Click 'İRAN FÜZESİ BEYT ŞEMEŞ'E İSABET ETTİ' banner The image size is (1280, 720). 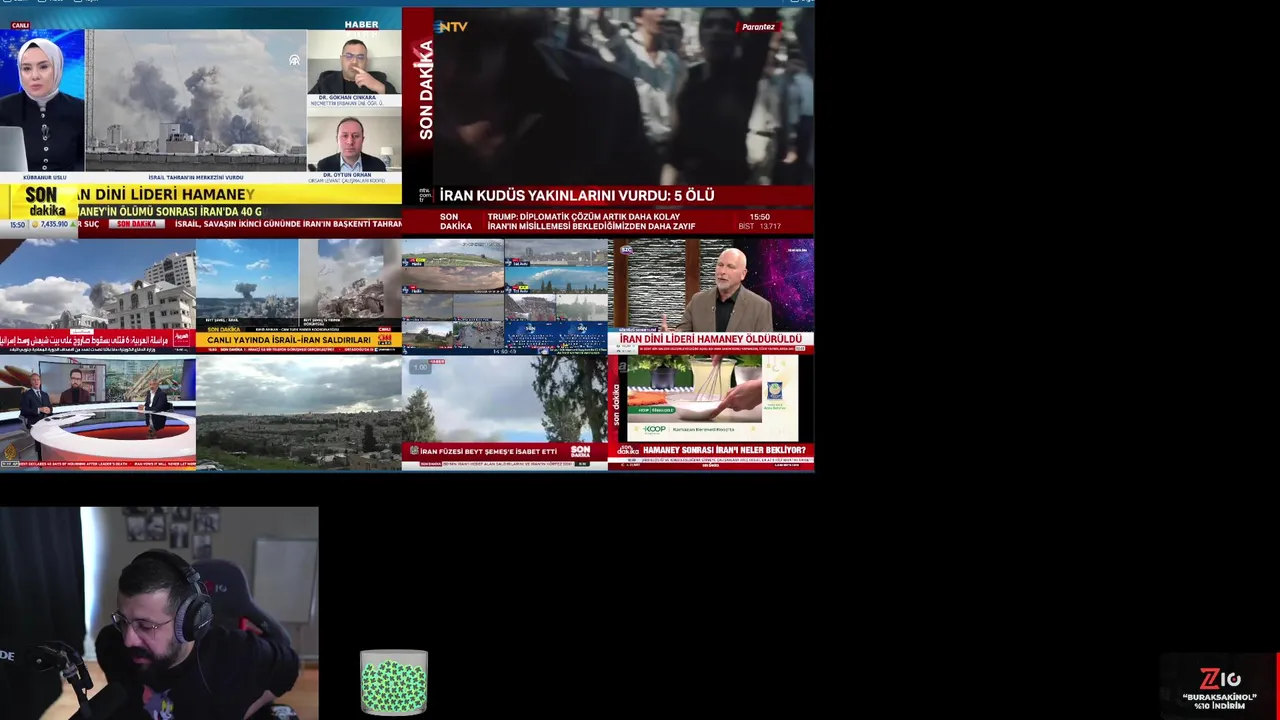point(488,451)
